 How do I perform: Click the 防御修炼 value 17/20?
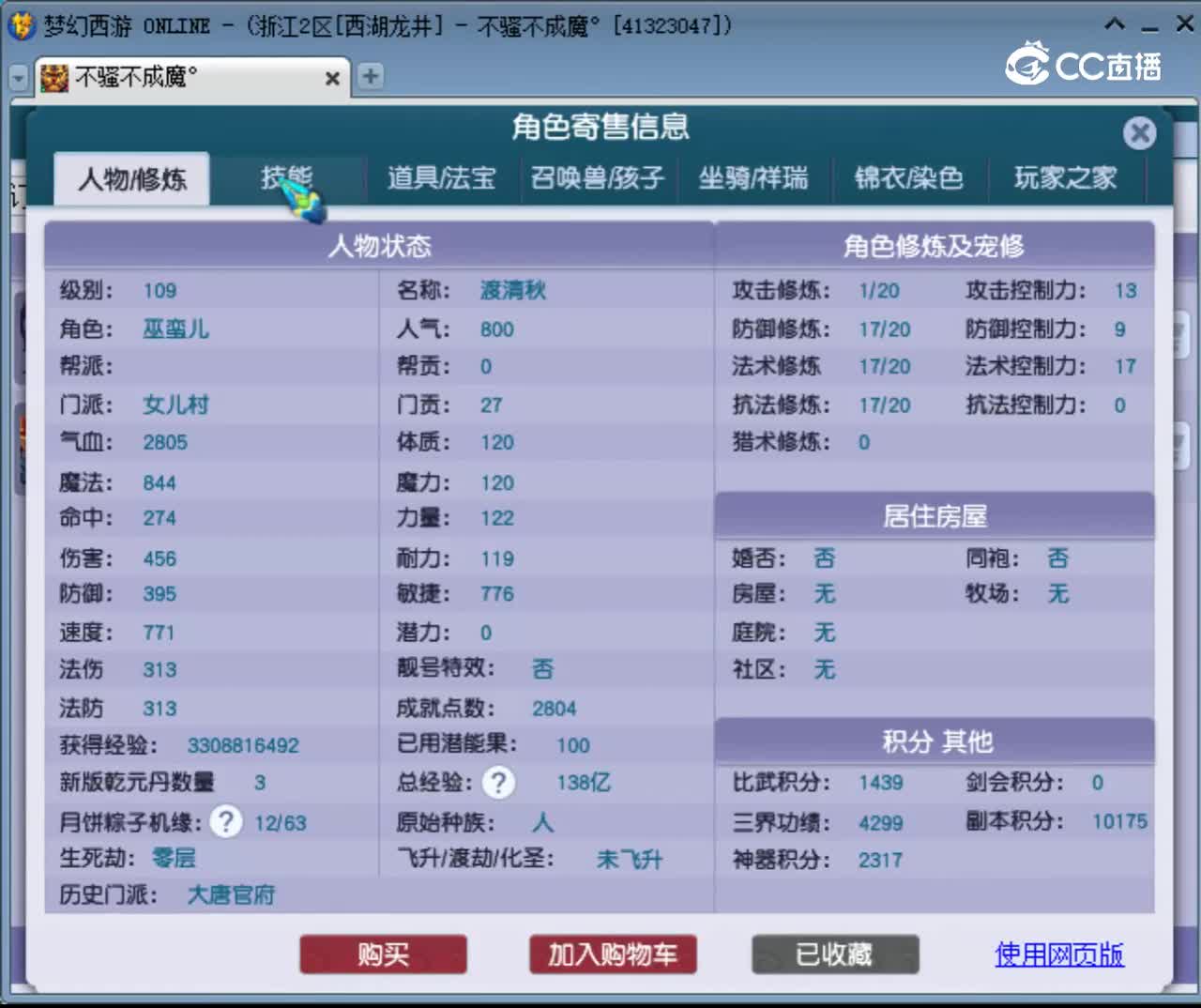885,329
